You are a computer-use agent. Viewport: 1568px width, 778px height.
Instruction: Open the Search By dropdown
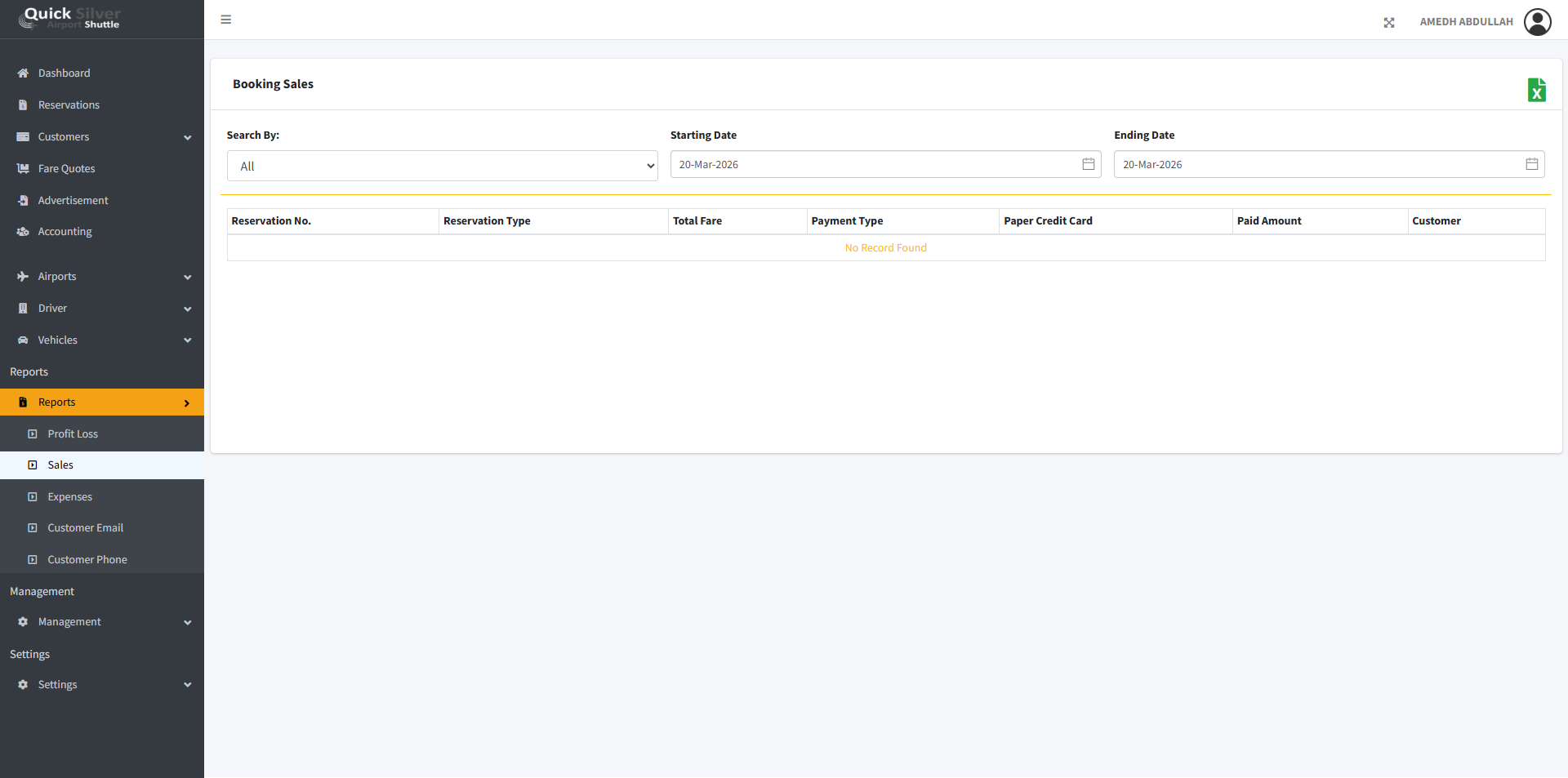442,166
